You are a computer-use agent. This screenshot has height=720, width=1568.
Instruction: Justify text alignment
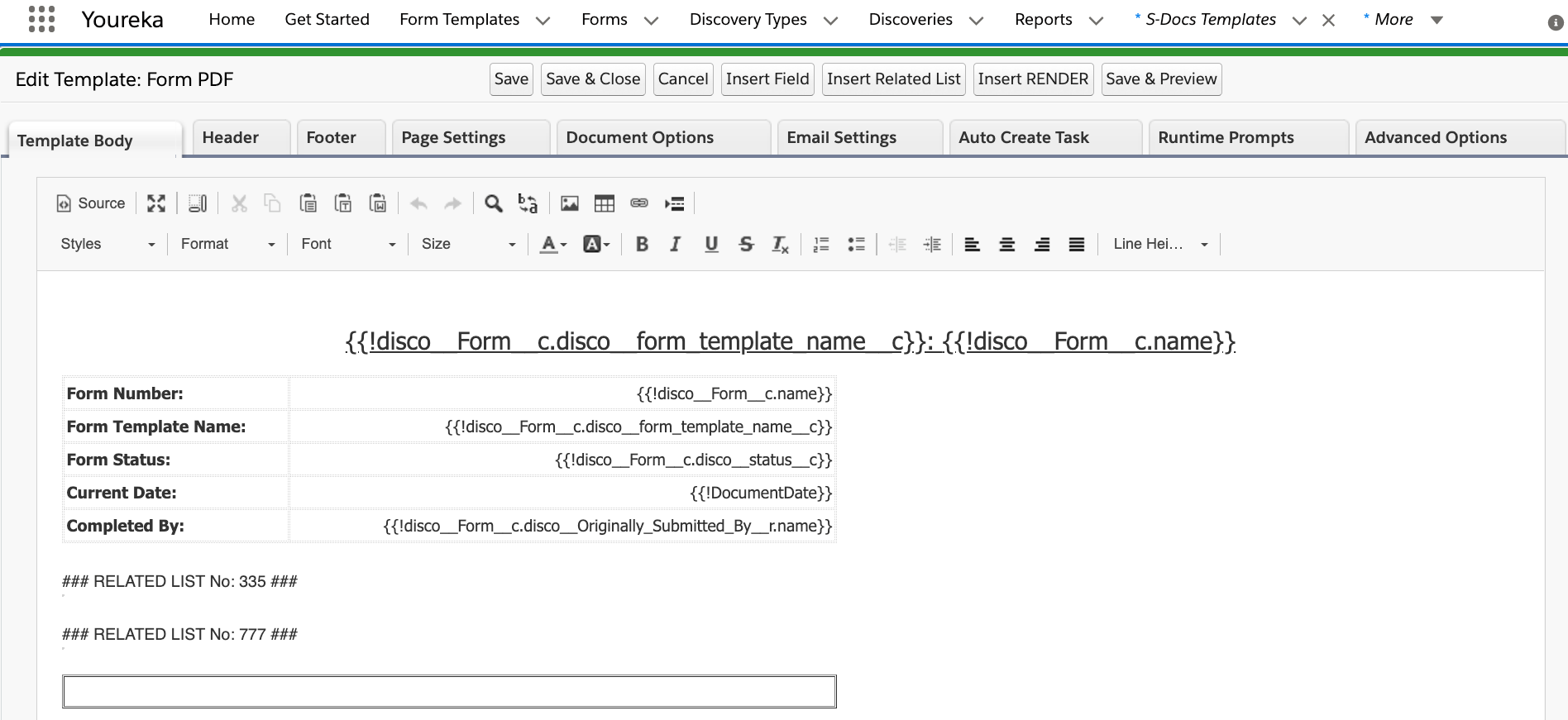pos(1077,244)
